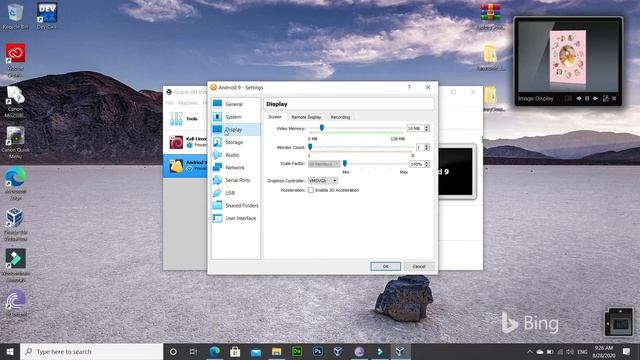Screen dimensions: 640x360
Task: Switch to the Remote Display tab
Action: (x=306, y=117)
